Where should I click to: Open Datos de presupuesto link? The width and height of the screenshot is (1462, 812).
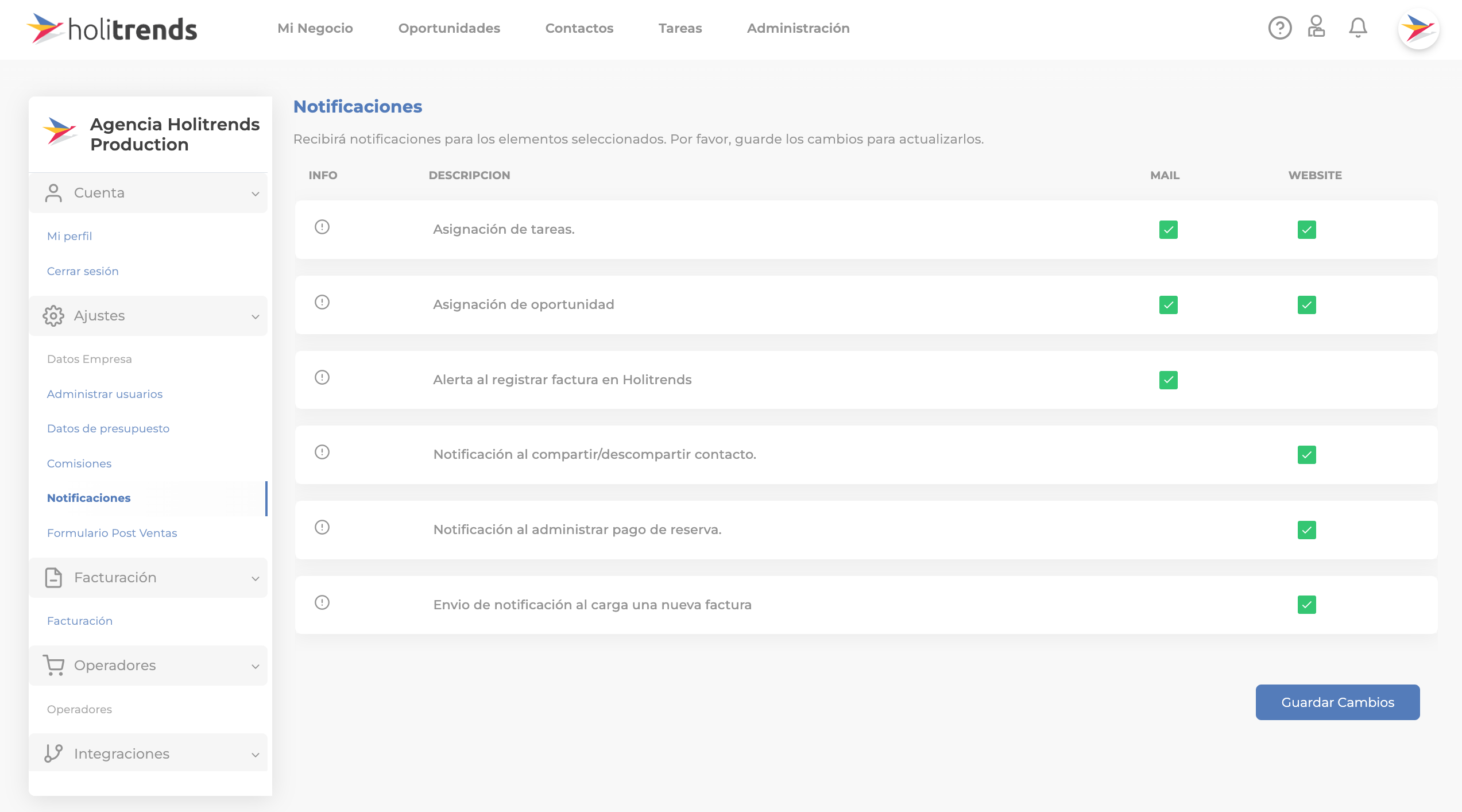109,428
